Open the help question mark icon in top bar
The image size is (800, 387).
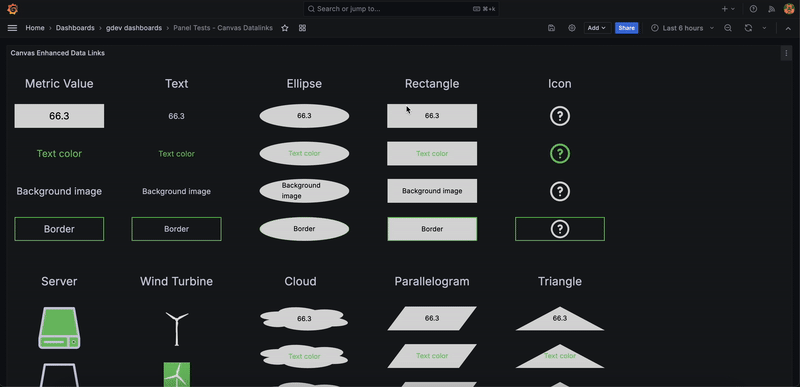(753, 9)
